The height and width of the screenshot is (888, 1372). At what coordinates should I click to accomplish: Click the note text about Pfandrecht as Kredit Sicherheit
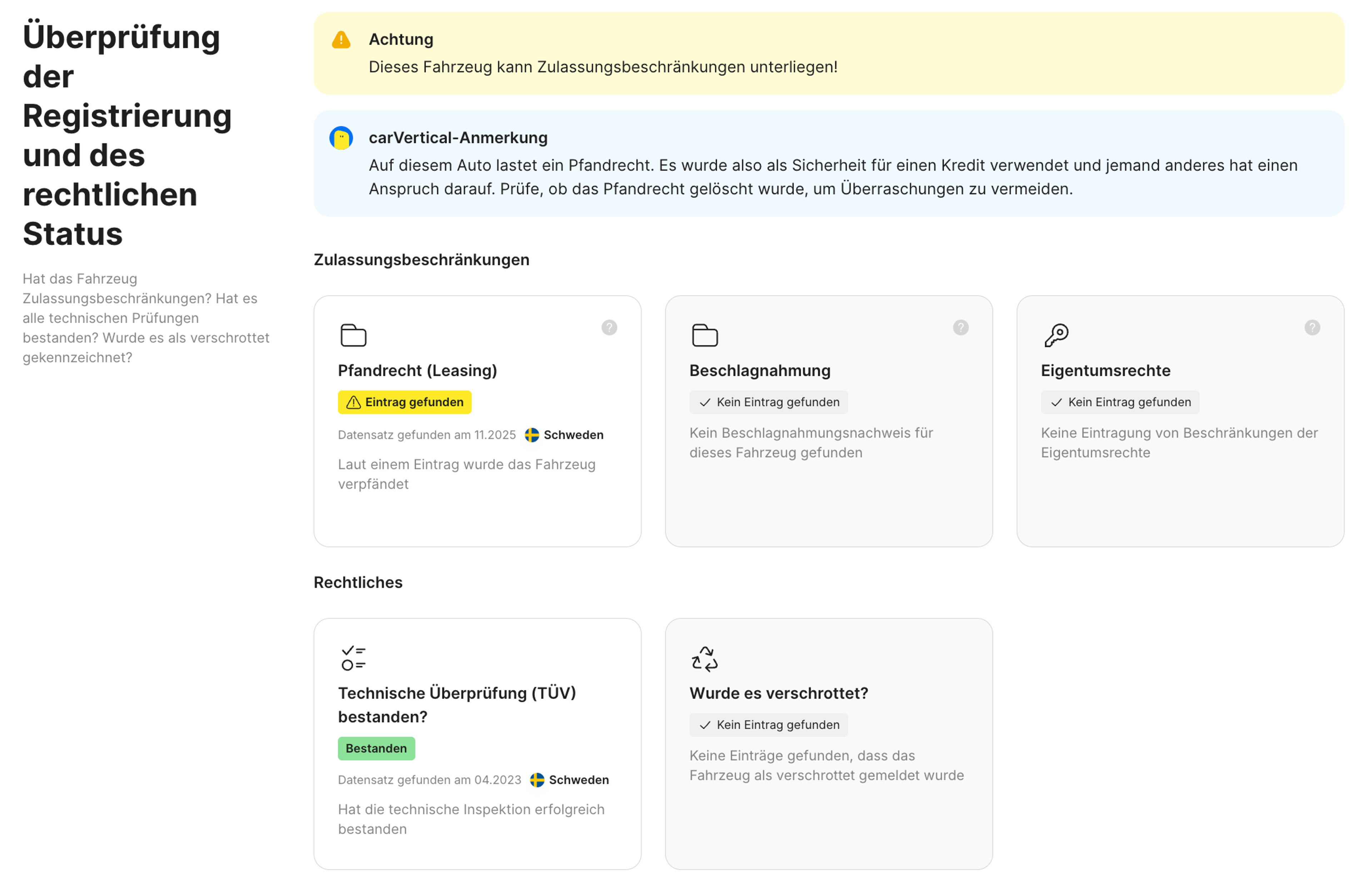pos(833,178)
